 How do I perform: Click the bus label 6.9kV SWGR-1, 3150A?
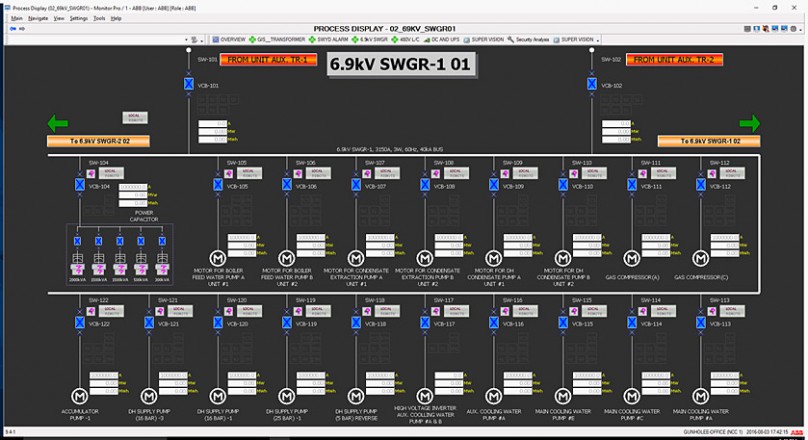click(390, 149)
